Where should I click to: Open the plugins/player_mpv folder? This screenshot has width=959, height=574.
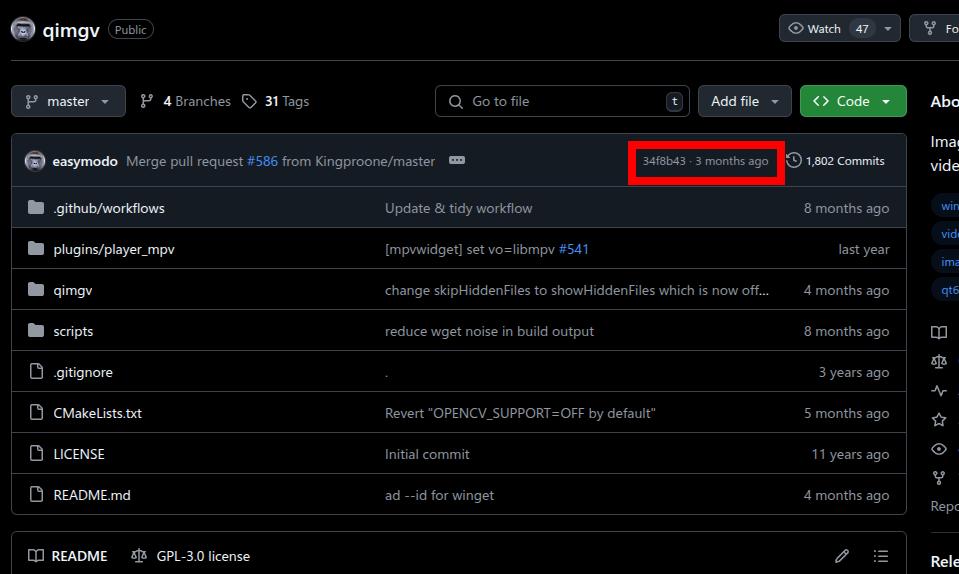click(114, 249)
